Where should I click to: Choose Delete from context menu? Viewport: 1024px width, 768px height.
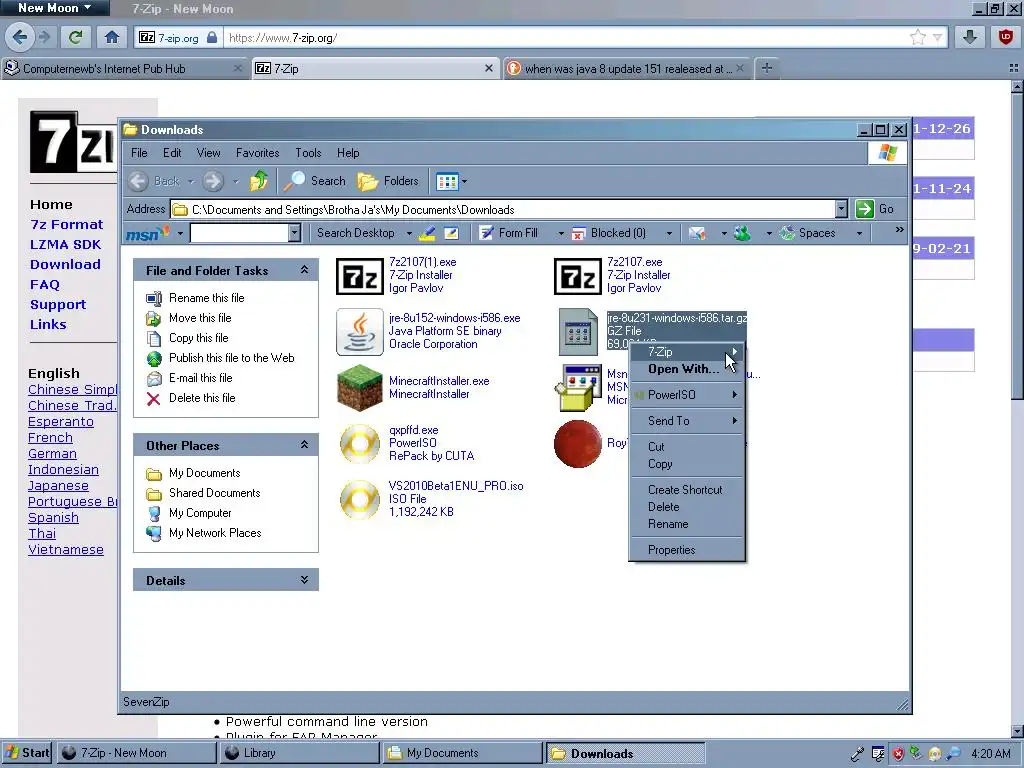[686, 507]
